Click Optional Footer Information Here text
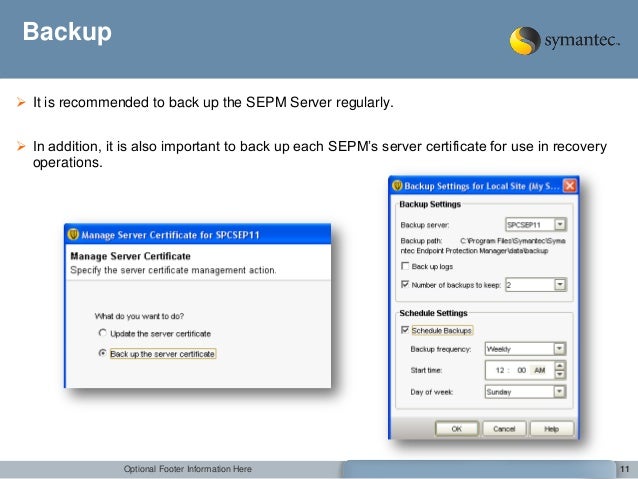 (x=188, y=469)
